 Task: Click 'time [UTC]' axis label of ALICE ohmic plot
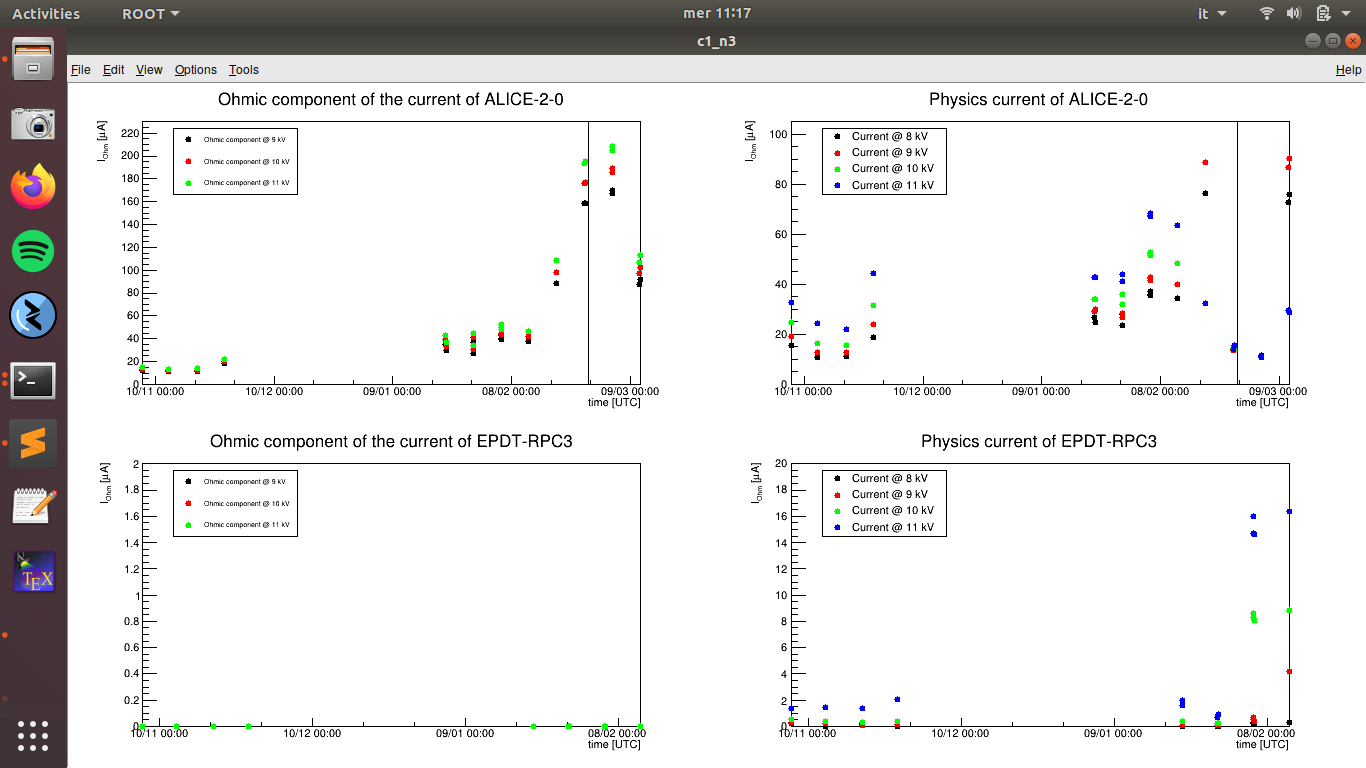(614, 402)
